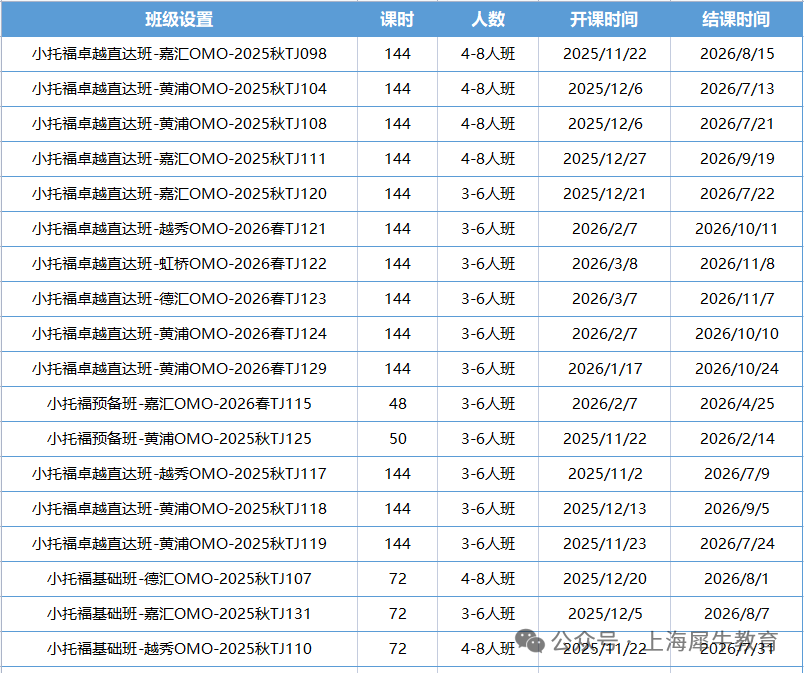Select the 50 课时 value cell
Viewport: 804px width, 673px height.
pyautogui.click(x=397, y=439)
